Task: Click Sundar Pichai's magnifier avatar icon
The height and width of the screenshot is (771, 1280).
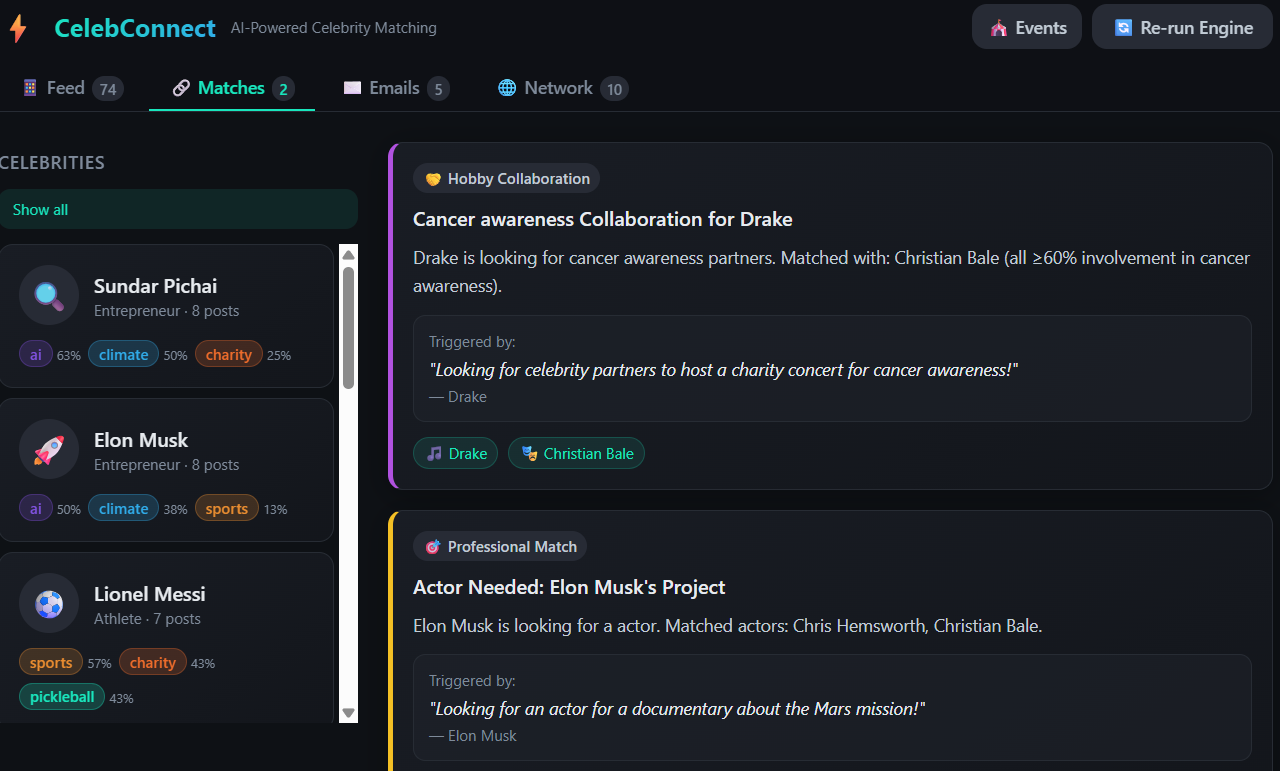Action: (49, 295)
